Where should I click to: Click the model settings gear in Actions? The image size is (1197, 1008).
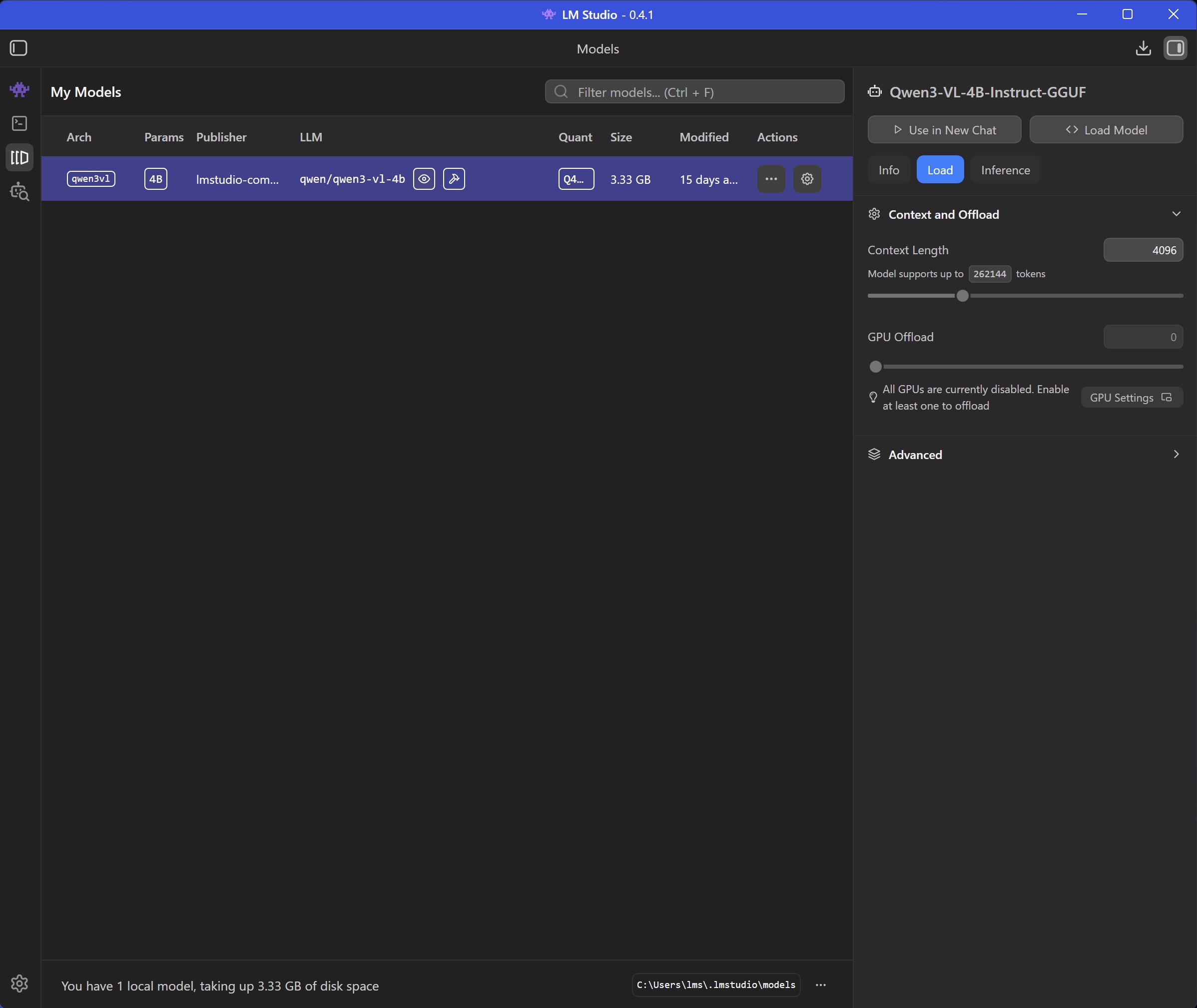[807, 179]
